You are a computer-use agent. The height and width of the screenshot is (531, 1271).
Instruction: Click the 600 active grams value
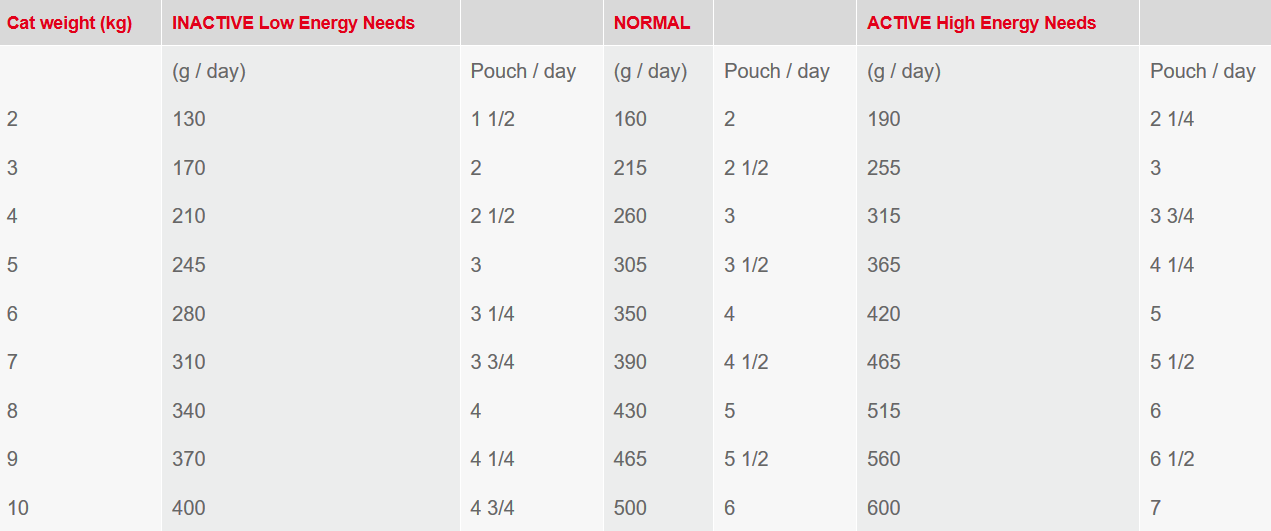[884, 508]
